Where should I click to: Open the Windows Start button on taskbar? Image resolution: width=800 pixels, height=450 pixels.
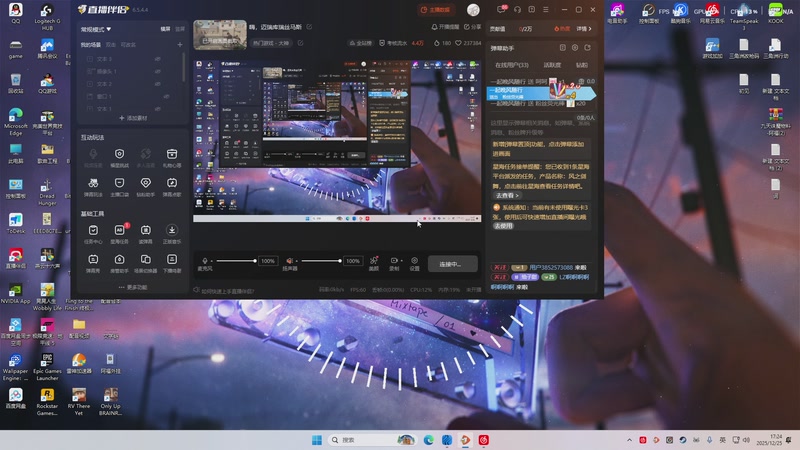[x=317, y=440]
